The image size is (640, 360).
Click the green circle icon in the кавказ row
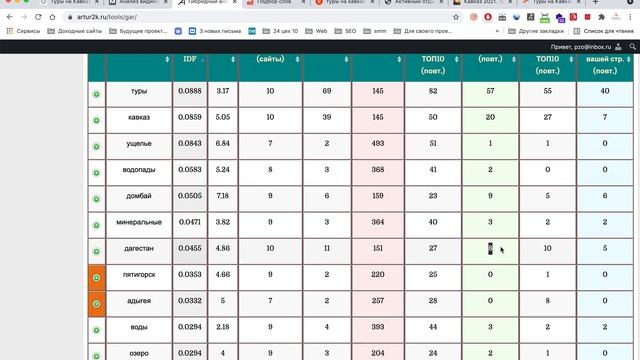click(x=96, y=120)
